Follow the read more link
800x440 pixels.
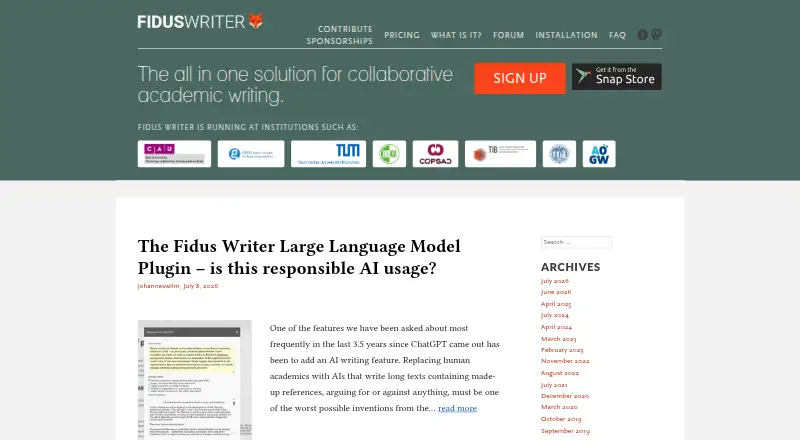pyautogui.click(x=458, y=408)
